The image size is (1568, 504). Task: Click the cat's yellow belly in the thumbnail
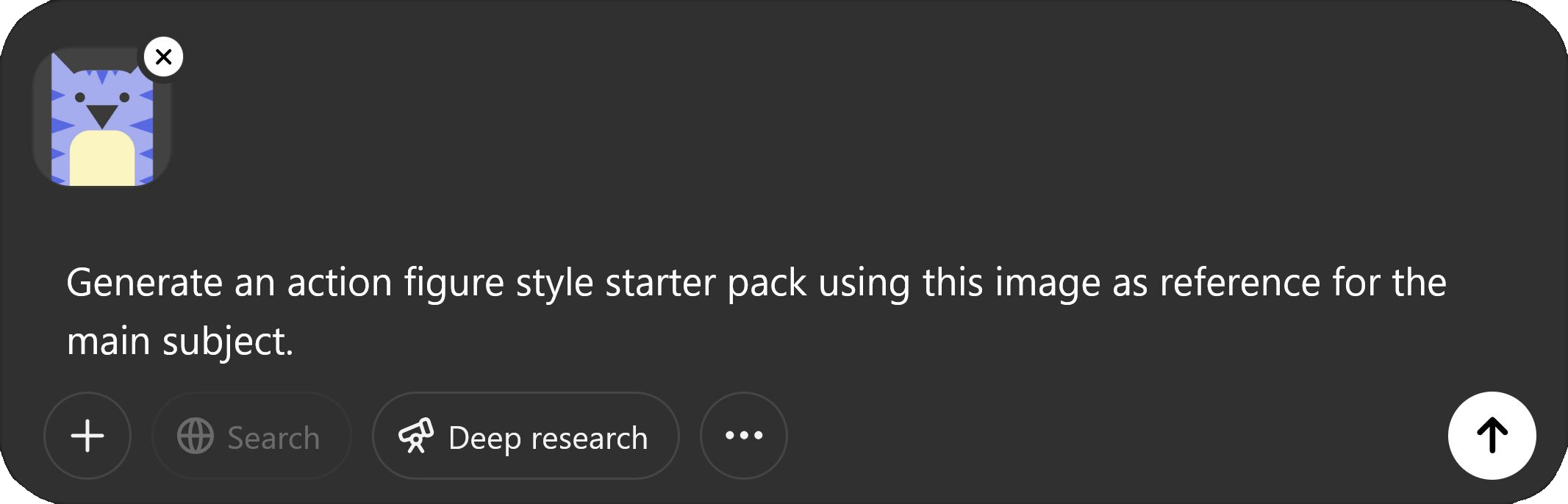pyautogui.click(x=102, y=159)
